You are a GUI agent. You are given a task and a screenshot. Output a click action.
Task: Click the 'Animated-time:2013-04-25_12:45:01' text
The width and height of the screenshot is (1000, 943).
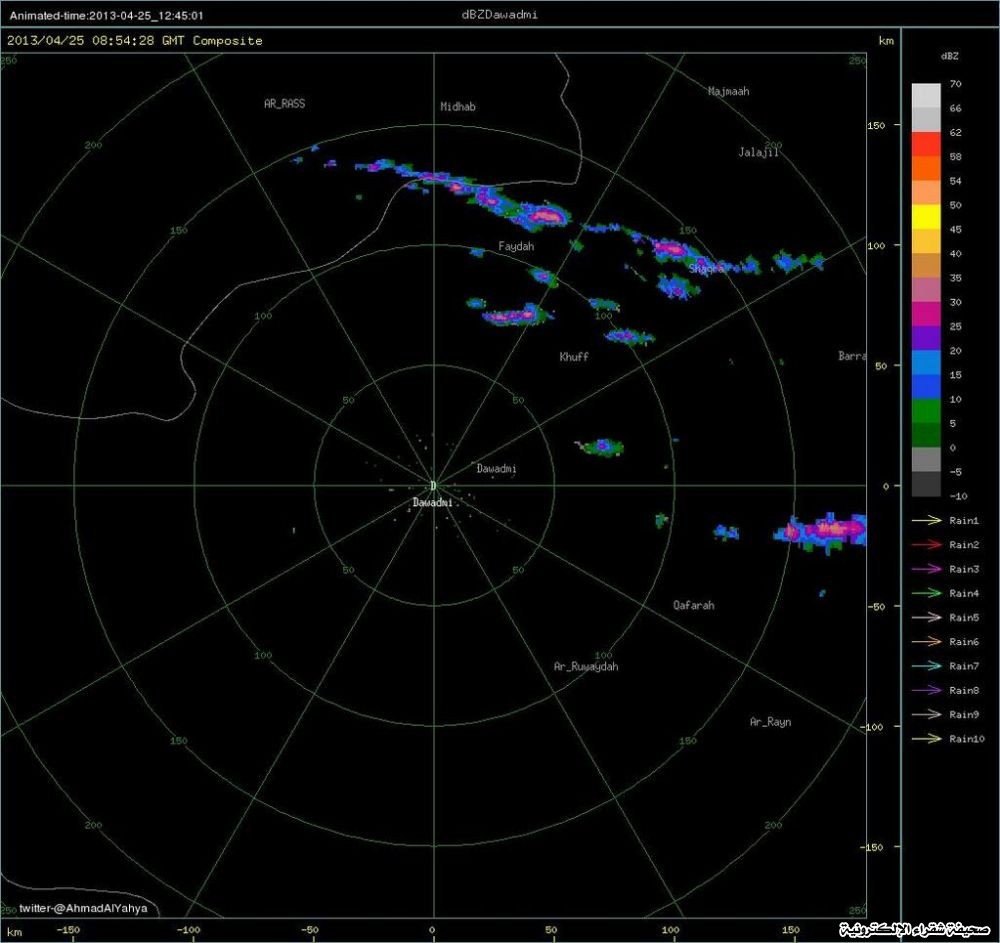tap(107, 15)
